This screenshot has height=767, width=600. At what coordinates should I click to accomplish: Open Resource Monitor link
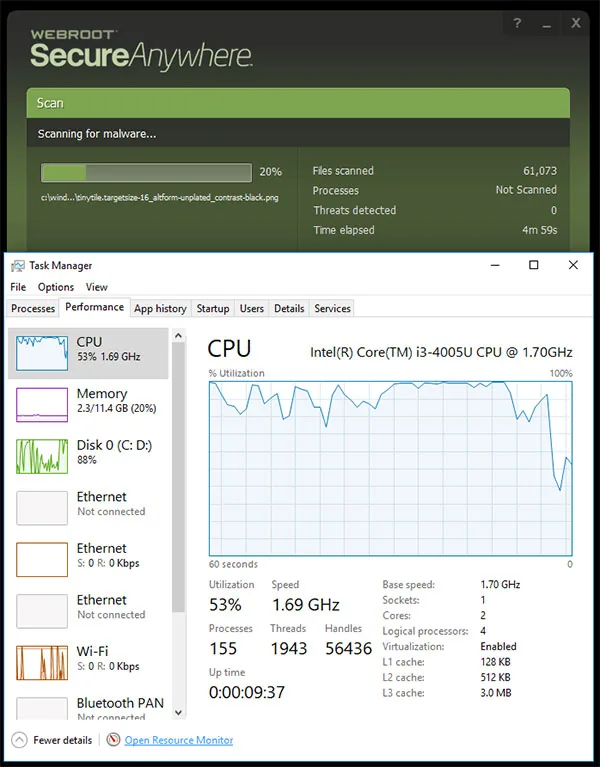178,740
